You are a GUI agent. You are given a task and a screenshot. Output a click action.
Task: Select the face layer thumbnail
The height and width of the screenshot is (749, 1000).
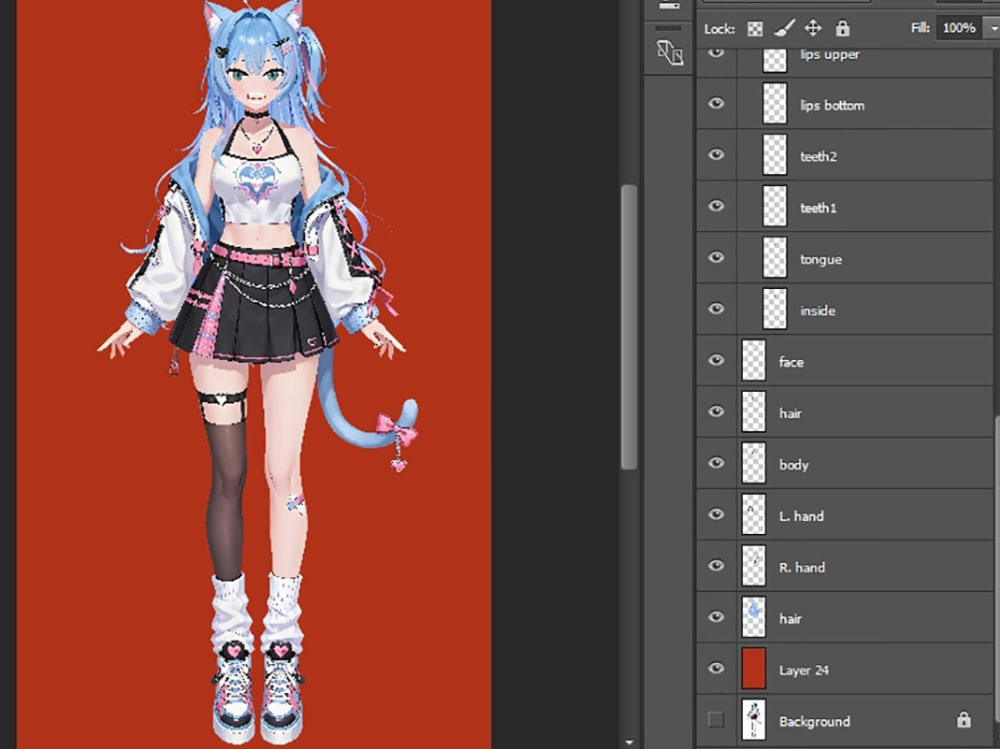tap(754, 360)
